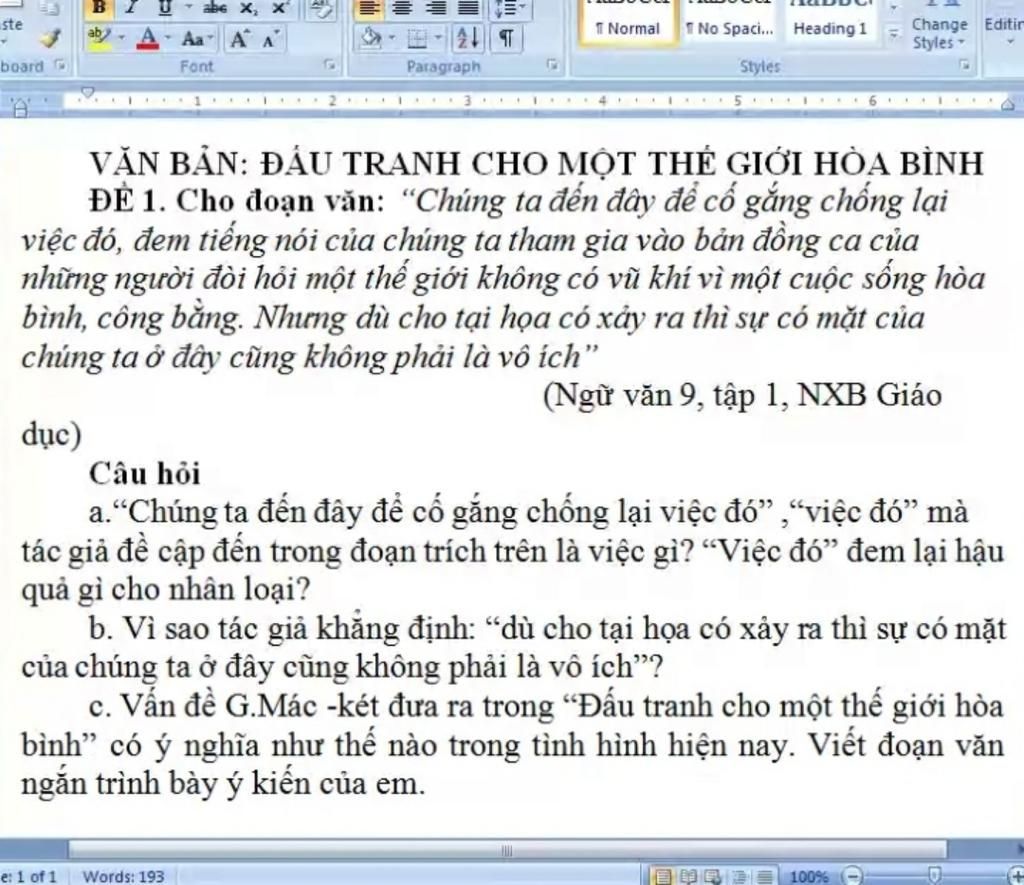This screenshot has width=1024, height=885.
Task: Toggle Bold formatting
Action: [100, 7]
